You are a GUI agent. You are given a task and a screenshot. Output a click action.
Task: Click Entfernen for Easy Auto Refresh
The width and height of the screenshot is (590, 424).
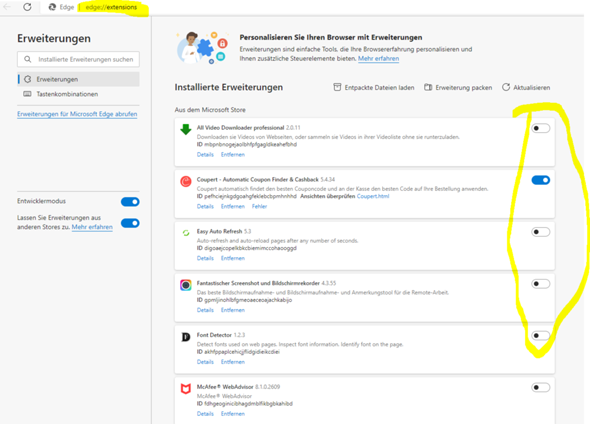tap(233, 258)
